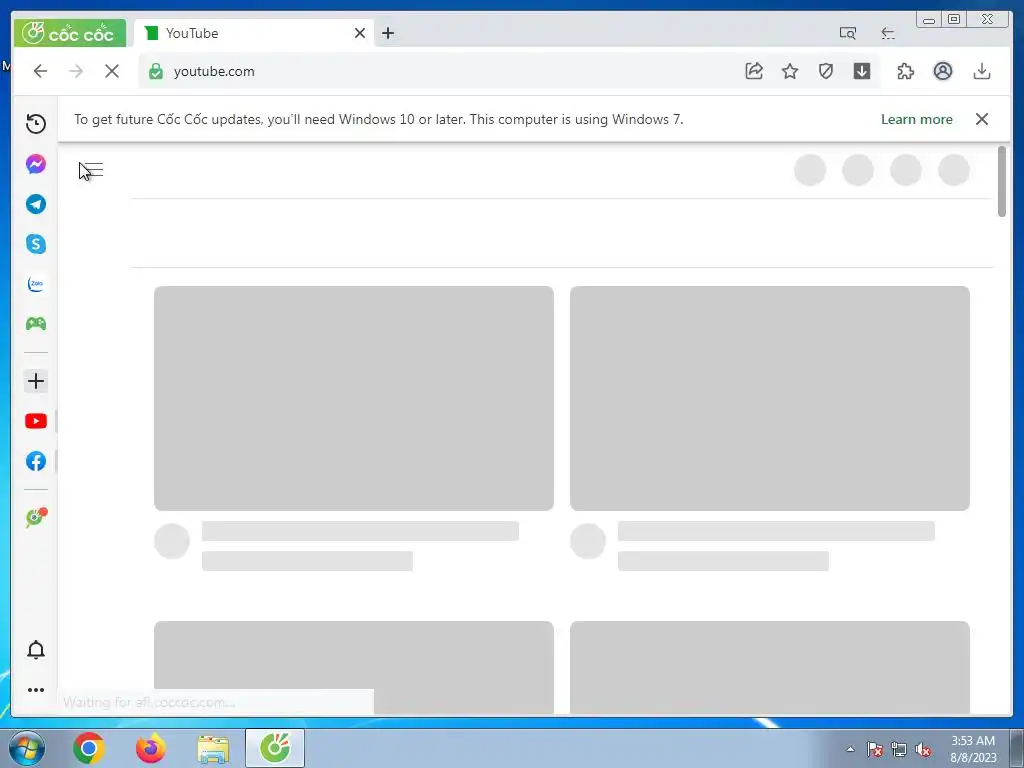The image size is (1024, 768).
Task: Open YouTube shortcut in the sidebar
Action: point(36,421)
